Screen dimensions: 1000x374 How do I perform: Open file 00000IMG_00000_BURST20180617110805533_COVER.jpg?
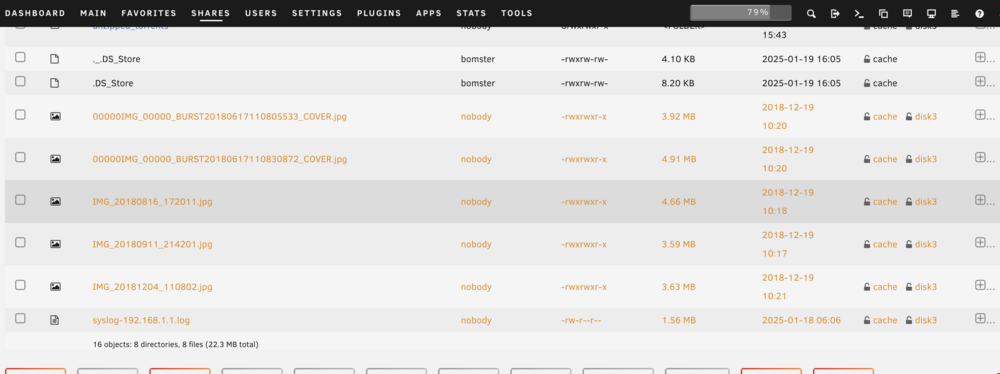pos(219,117)
